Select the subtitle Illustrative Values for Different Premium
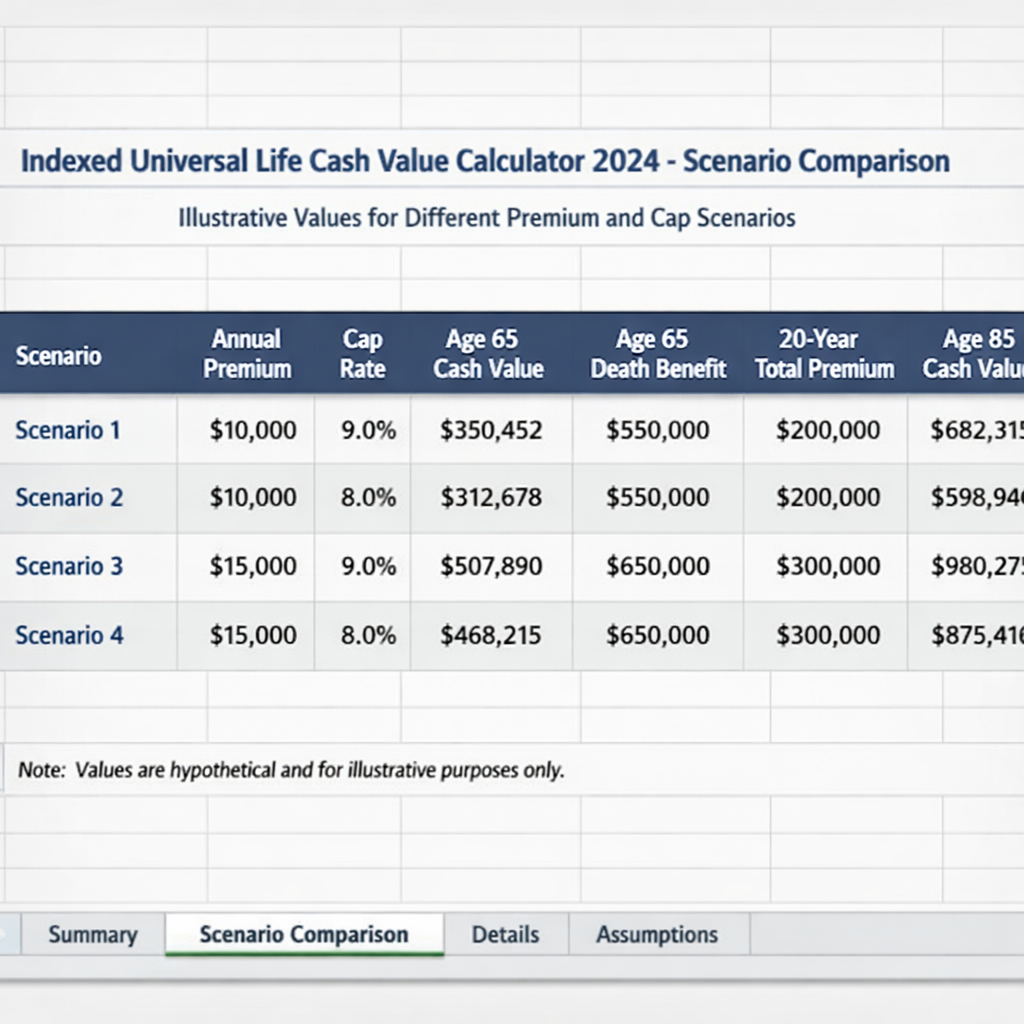Screen dimensions: 1024x1024 [x=487, y=218]
